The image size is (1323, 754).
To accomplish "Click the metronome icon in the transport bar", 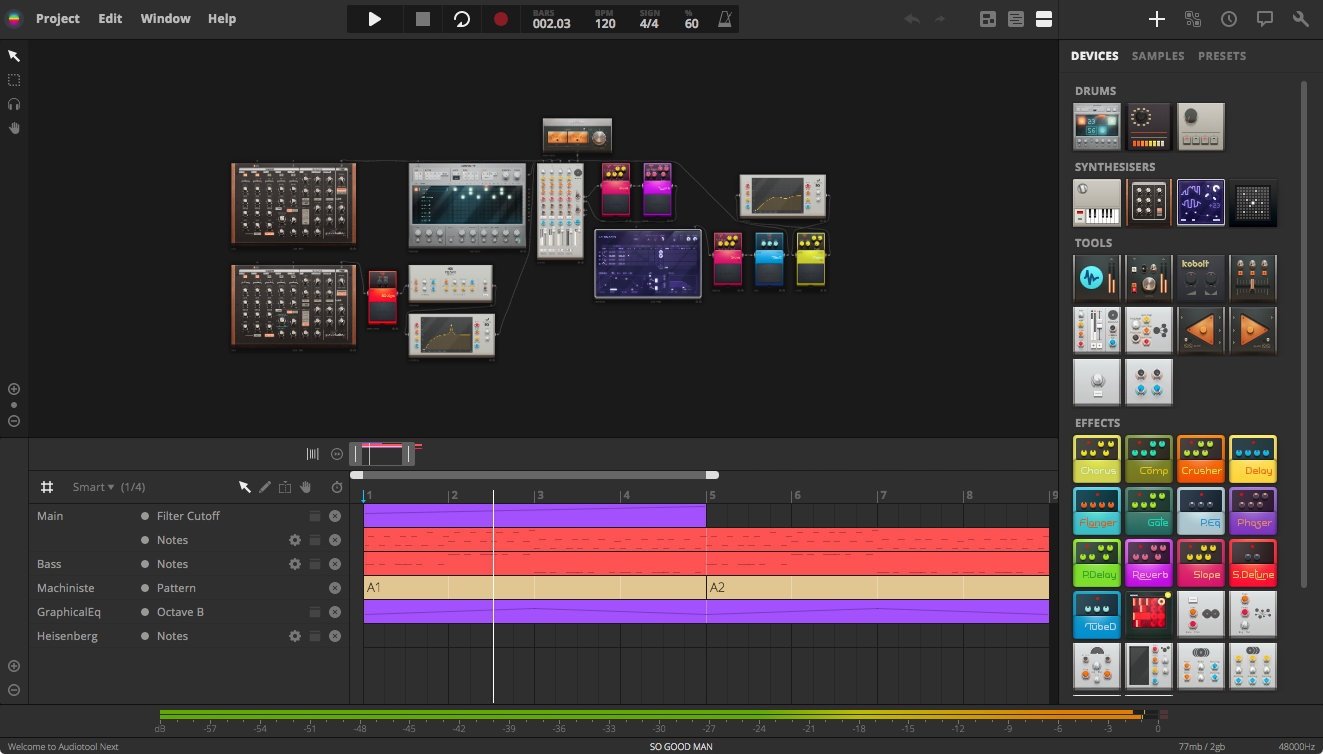I will click(x=724, y=19).
